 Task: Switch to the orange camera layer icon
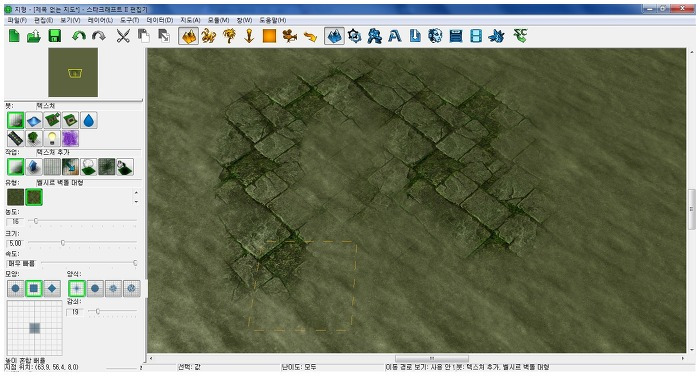290,36
